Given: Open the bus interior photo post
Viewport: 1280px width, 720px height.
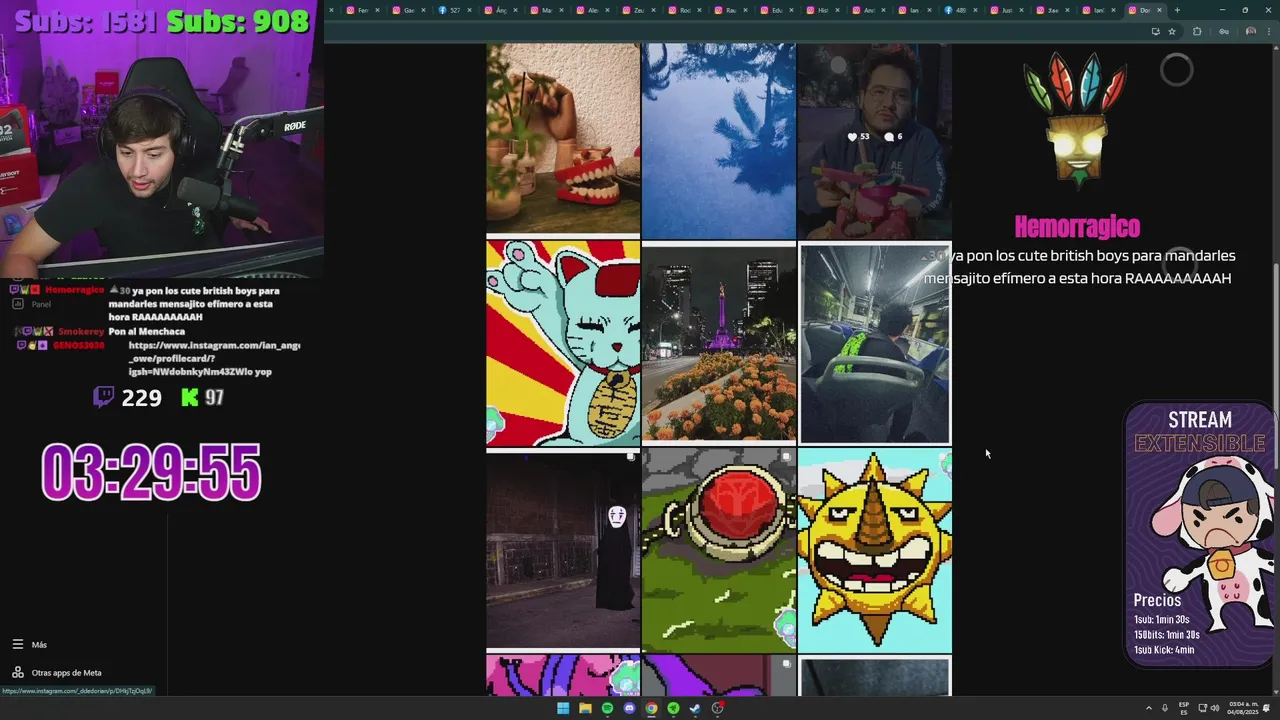Looking at the screenshot, I should (875, 343).
